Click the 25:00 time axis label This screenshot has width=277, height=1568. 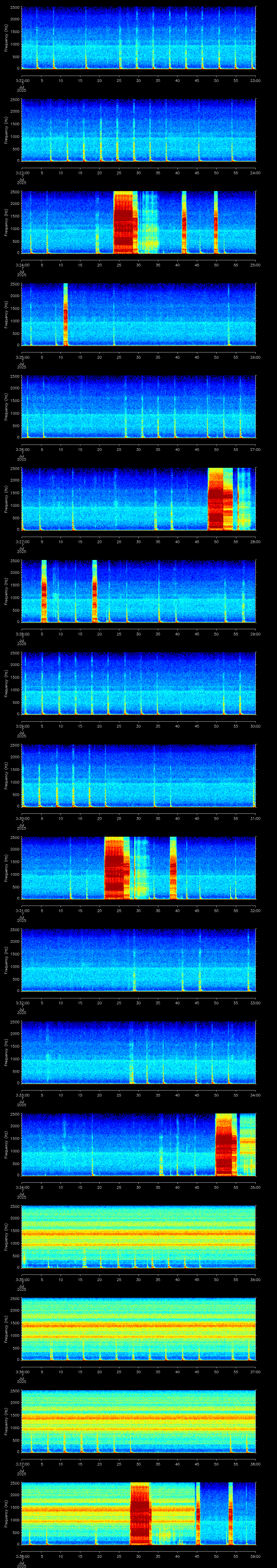(x=256, y=265)
